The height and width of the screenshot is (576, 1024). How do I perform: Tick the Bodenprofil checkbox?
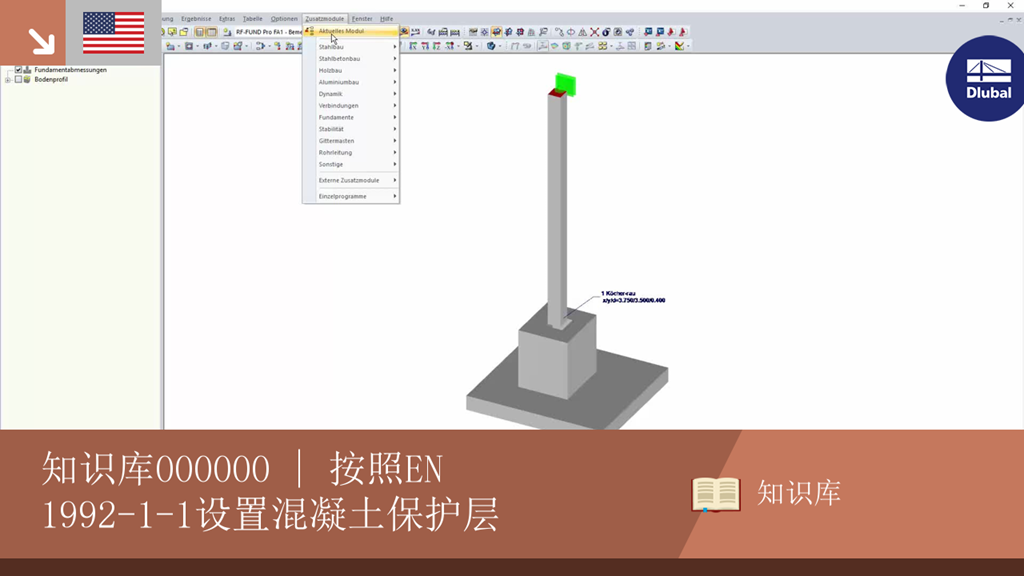pyautogui.click(x=18, y=79)
